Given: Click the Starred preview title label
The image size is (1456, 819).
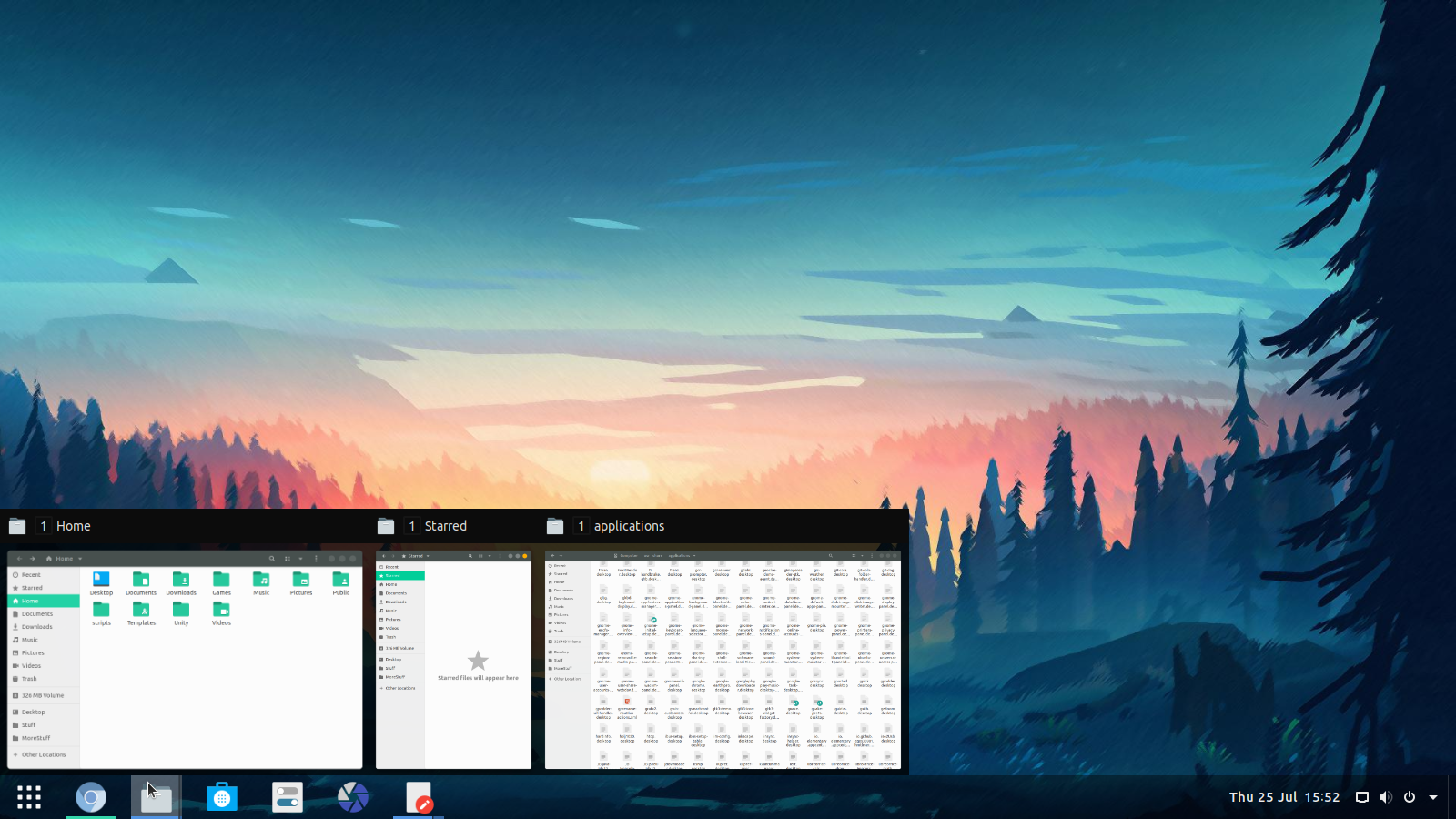Looking at the screenshot, I should [446, 526].
